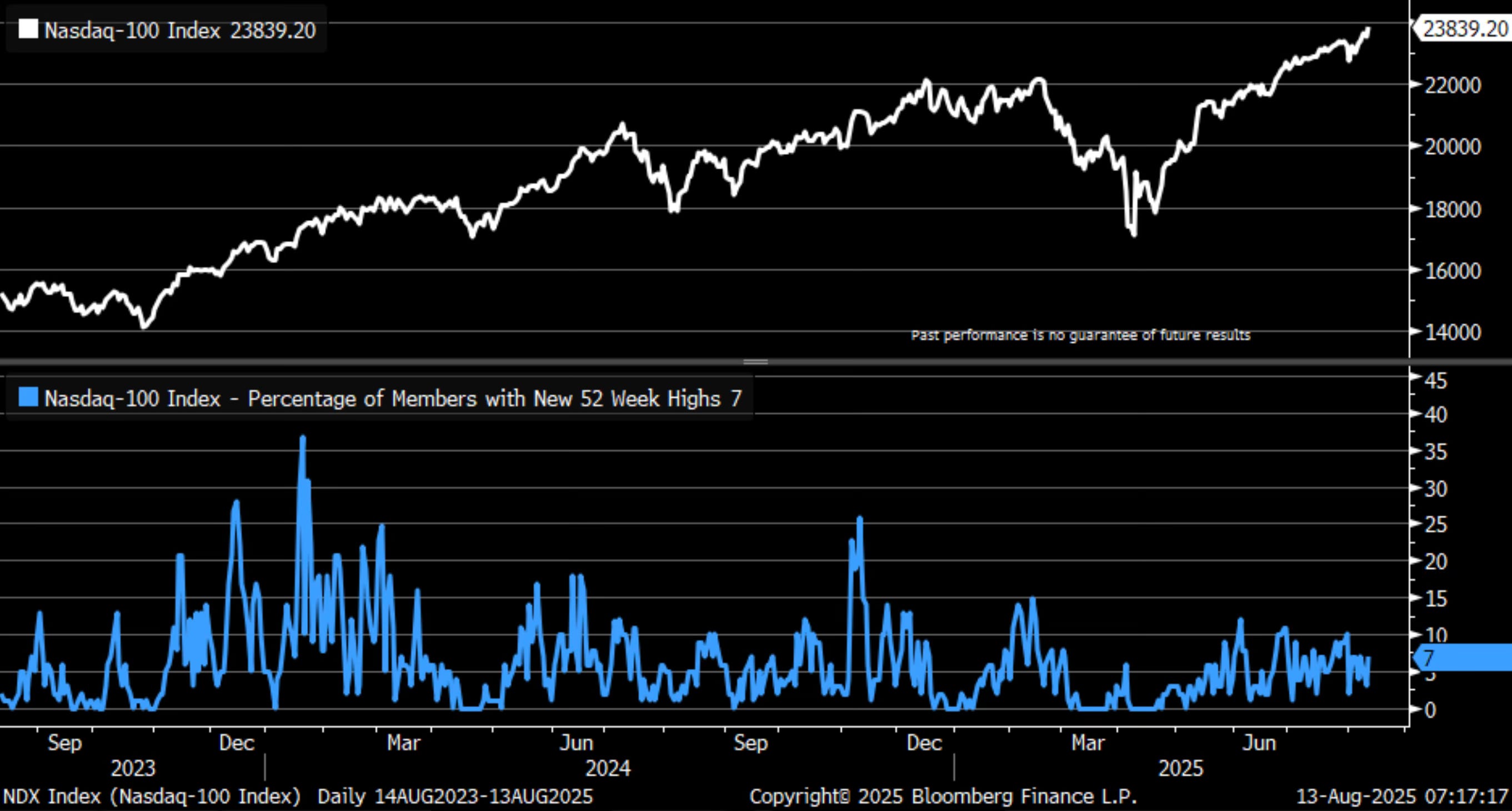Image resolution: width=1512 pixels, height=811 pixels.
Task: Click the white Nasdaq-100 Index legend swatch
Action: click(28, 29)
